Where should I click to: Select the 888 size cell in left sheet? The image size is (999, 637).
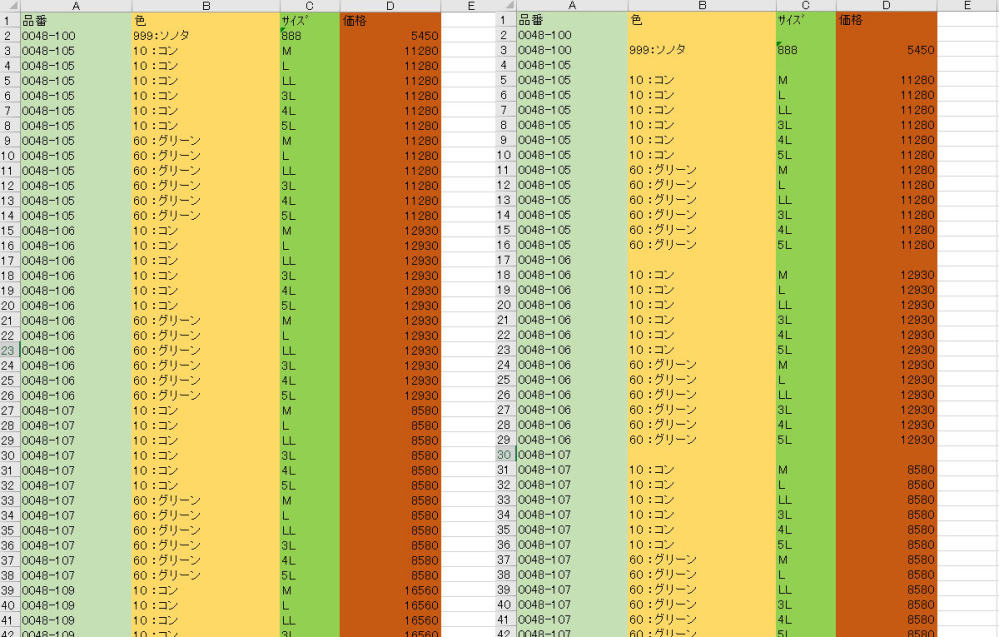click(x=309, y=35)
